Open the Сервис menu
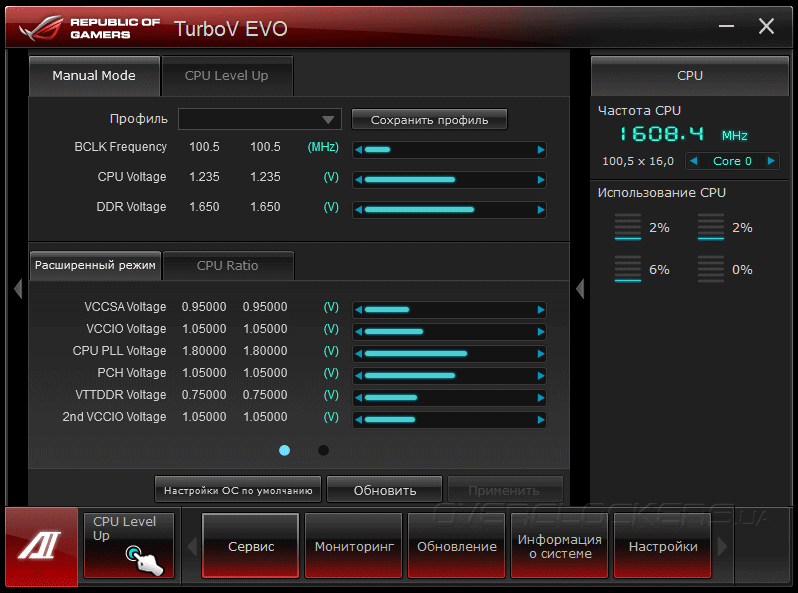The height and width of the screenshot is (593, 798). click(250, 546)
